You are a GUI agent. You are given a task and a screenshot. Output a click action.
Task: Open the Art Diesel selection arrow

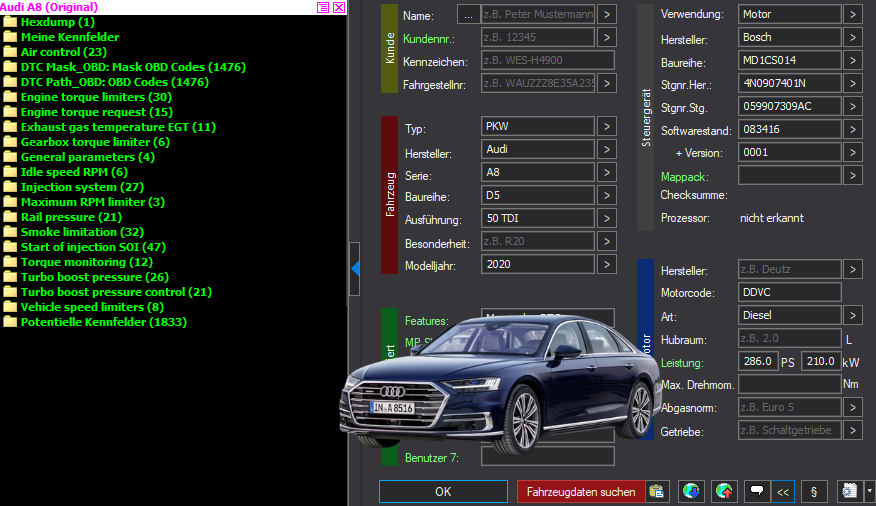(853, 316)
